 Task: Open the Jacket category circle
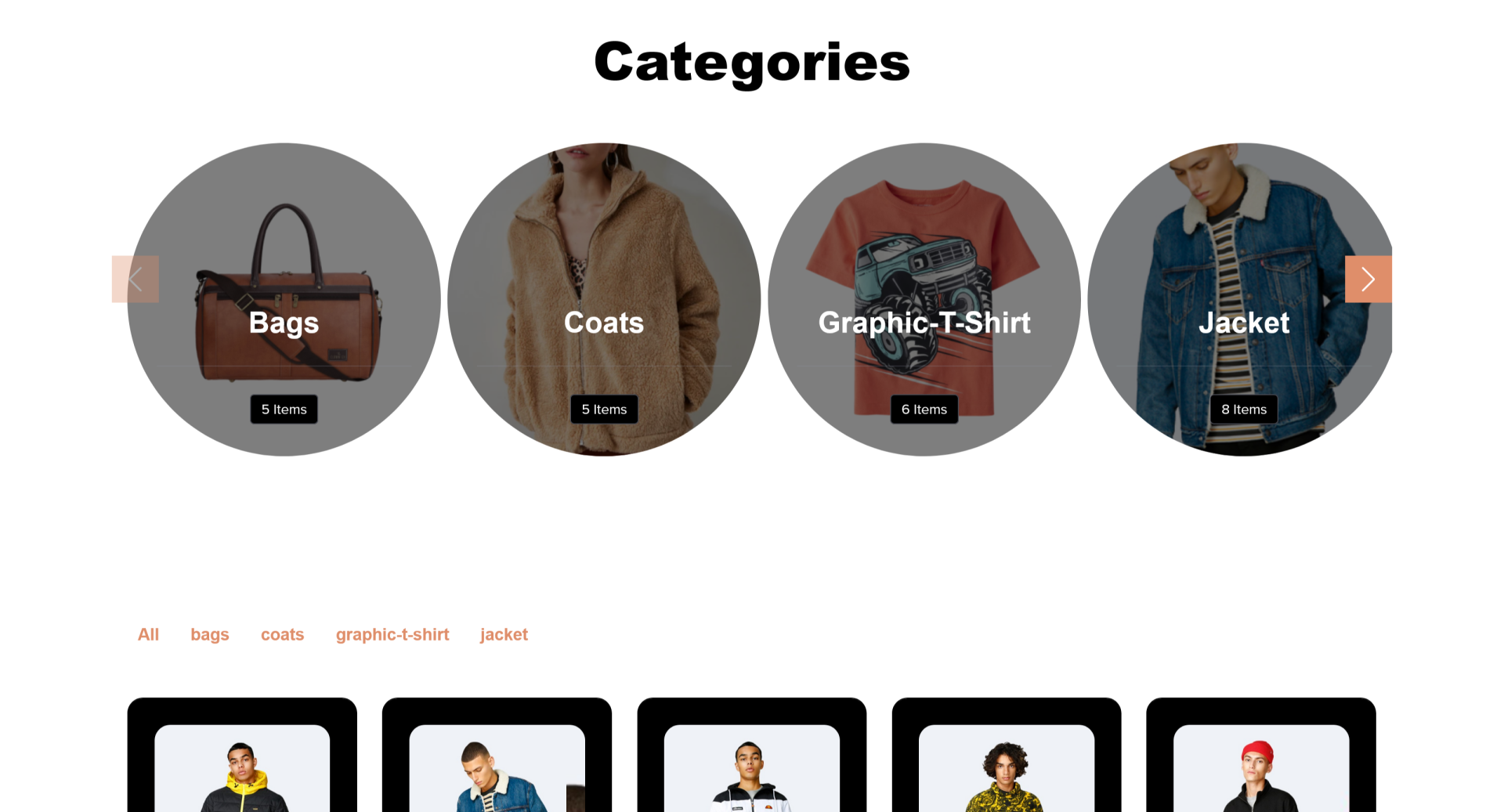(x=1240, y=299)
